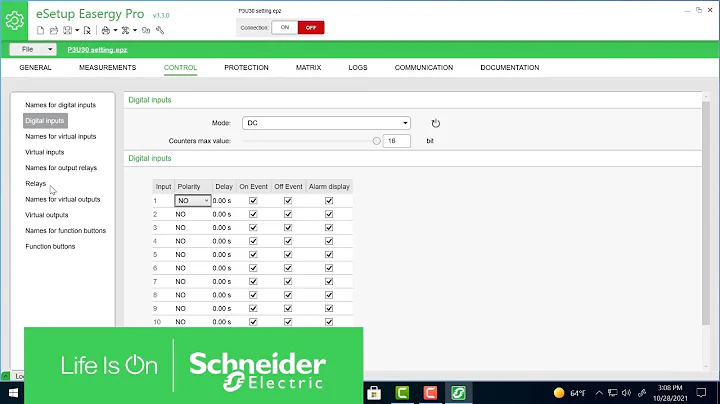Click the Counters max value slider handle
Viewport: 720px width, 404px height.
coord(377,141)
